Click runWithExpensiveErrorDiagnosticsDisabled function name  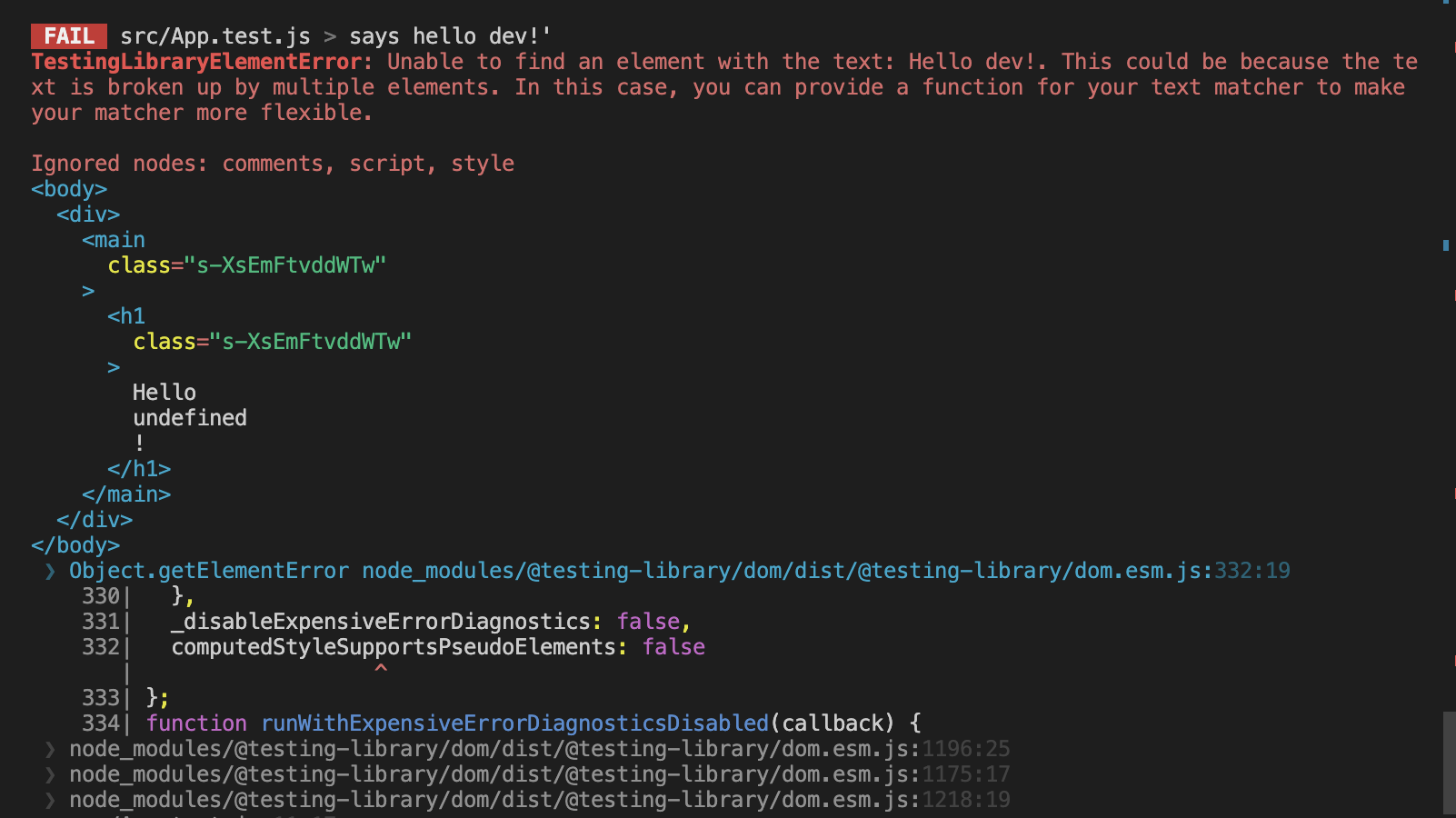coord(514,723)
